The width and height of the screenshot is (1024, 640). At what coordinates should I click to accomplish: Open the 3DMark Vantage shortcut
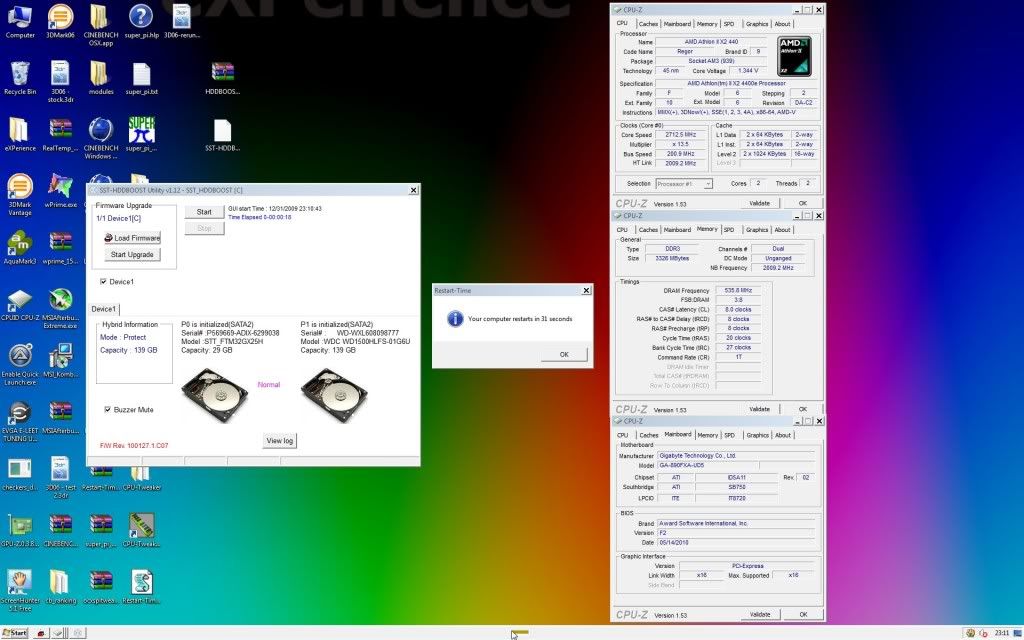point(19,187)
